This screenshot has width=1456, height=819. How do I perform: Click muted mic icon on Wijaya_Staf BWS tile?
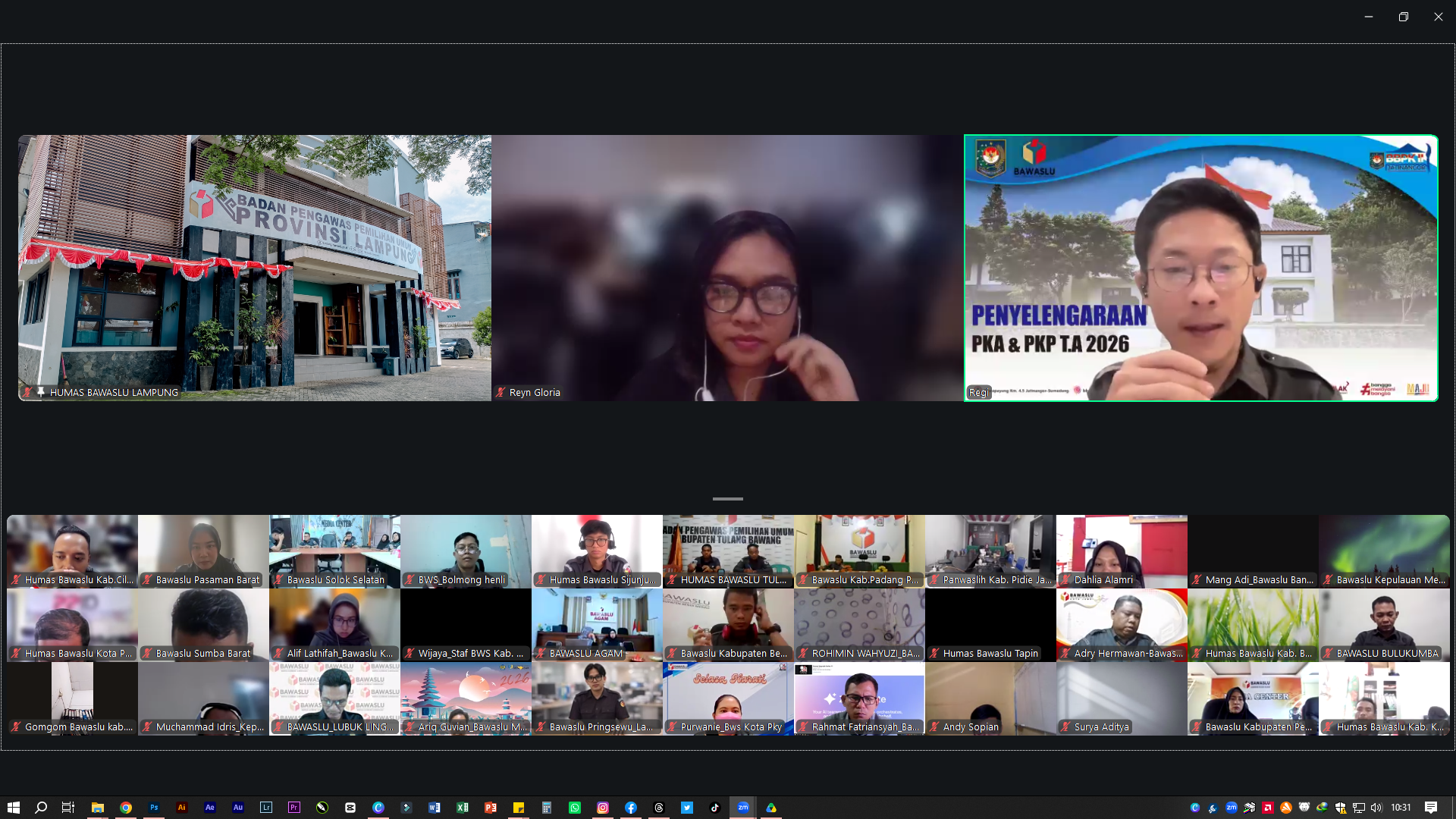409,653
